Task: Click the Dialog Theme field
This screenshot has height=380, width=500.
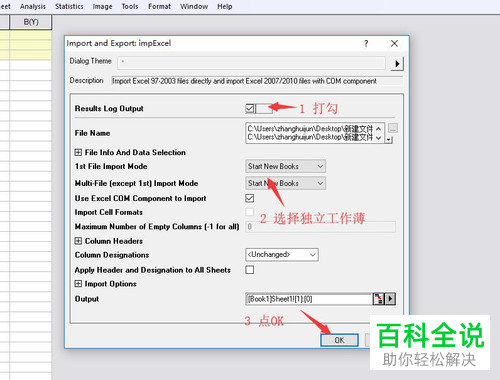Action: pos(251,62)
